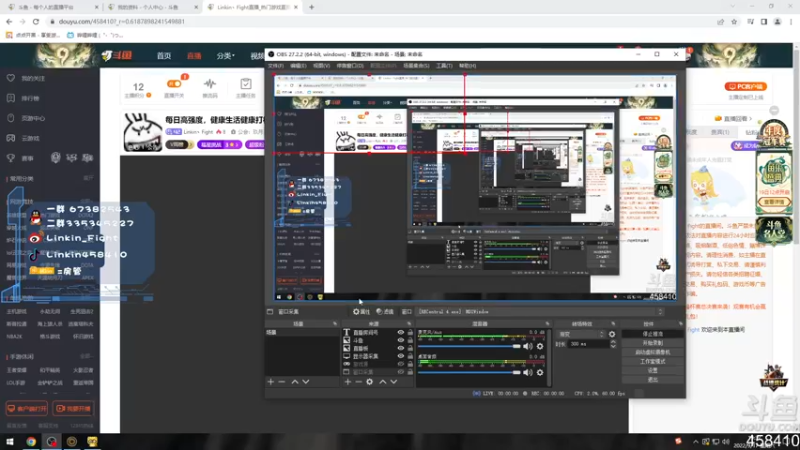The width and height of the screenshot is (800, 450).
Task: Move source down arrow in OBS Sources panel
Action: coord(394,382)
